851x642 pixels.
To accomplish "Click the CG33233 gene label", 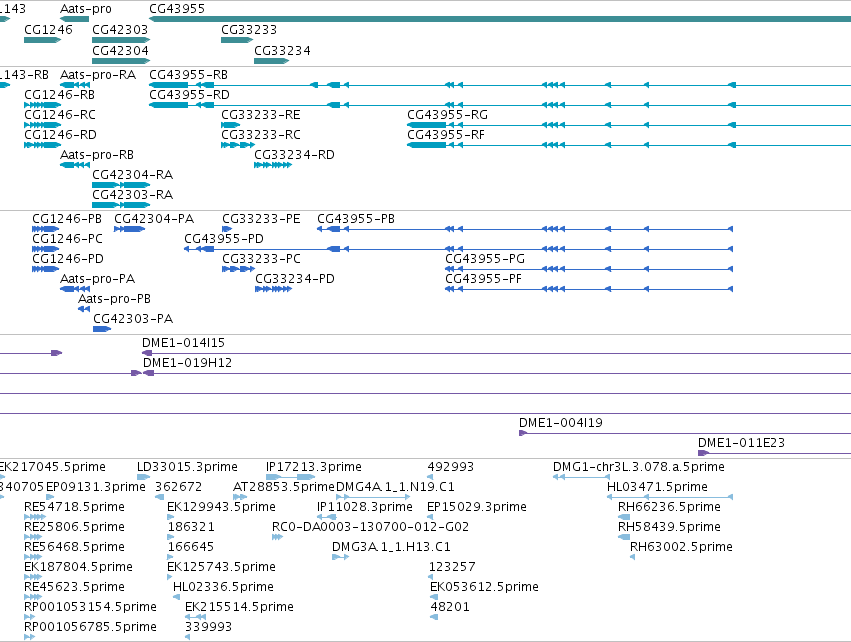I will [x=249, y=29].
